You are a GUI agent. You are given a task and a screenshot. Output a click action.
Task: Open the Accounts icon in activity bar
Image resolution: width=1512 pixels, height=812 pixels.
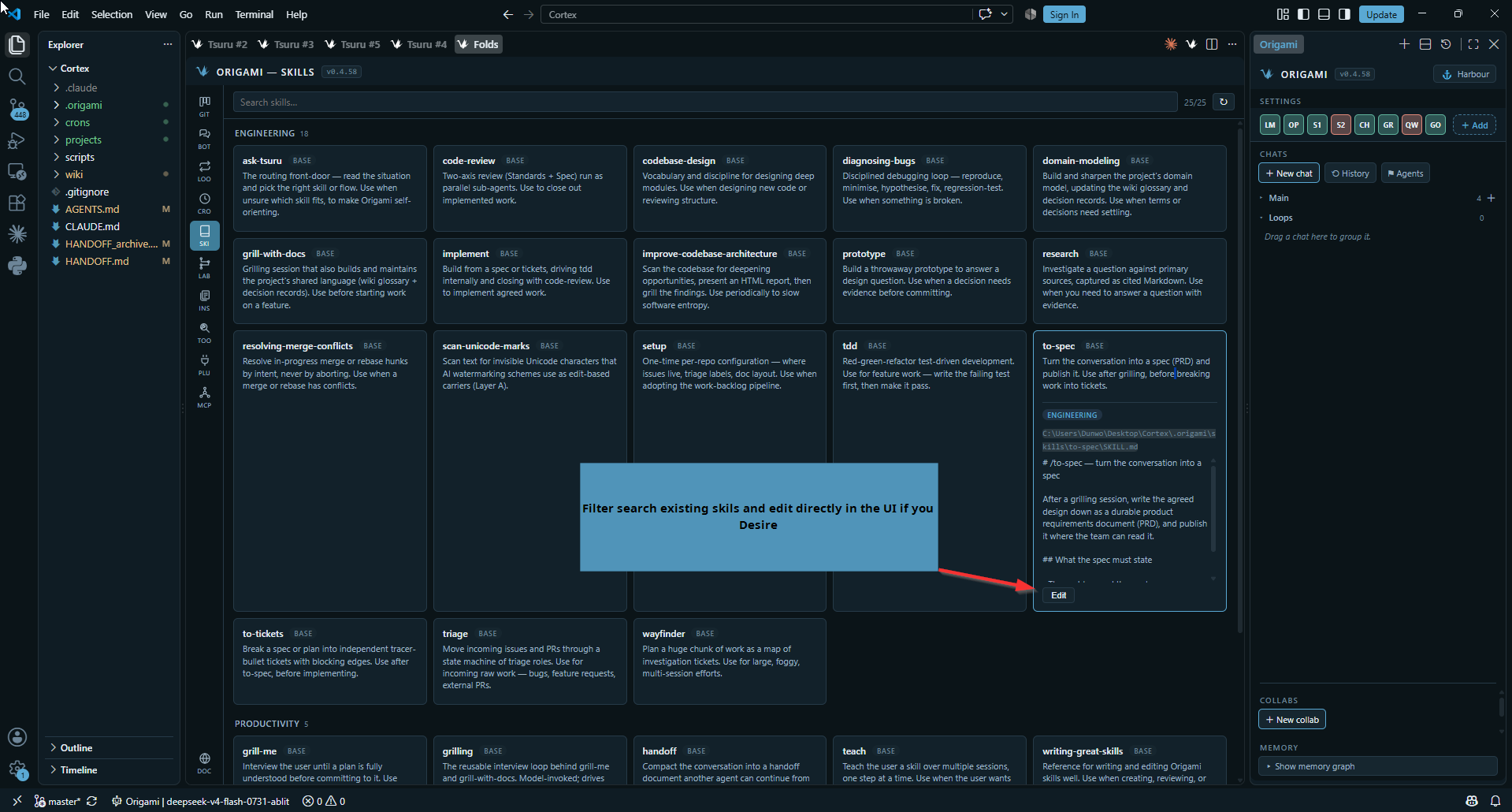(x=17, y=737)
